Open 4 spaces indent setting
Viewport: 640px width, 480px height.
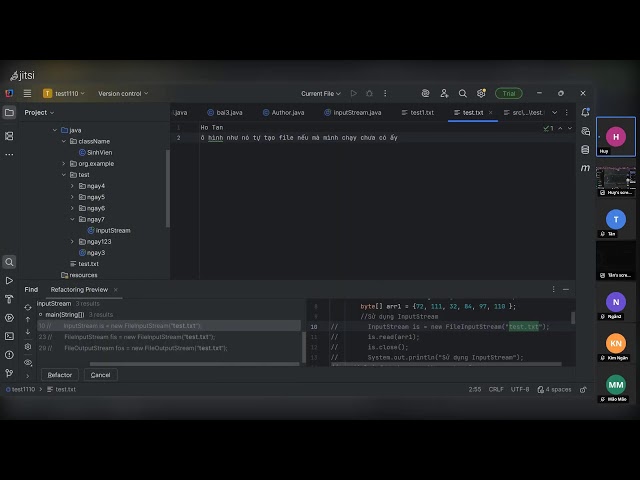[554, 390]
